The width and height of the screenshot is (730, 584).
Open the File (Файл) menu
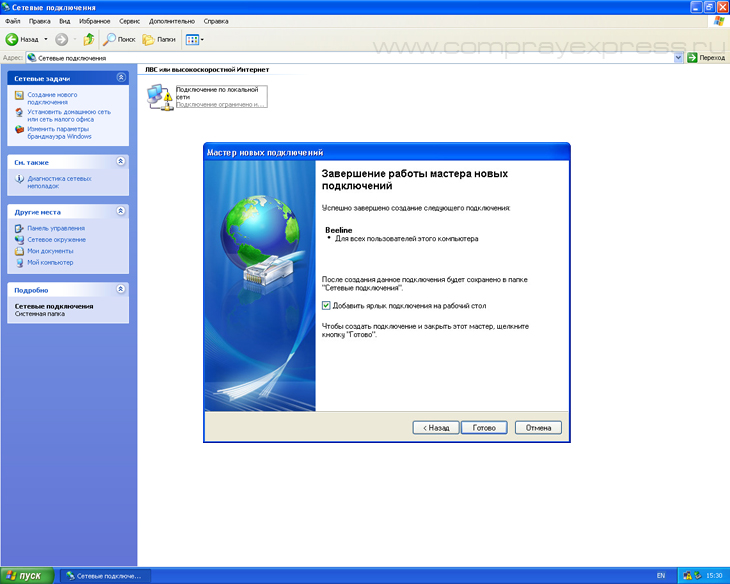[13, 20]
